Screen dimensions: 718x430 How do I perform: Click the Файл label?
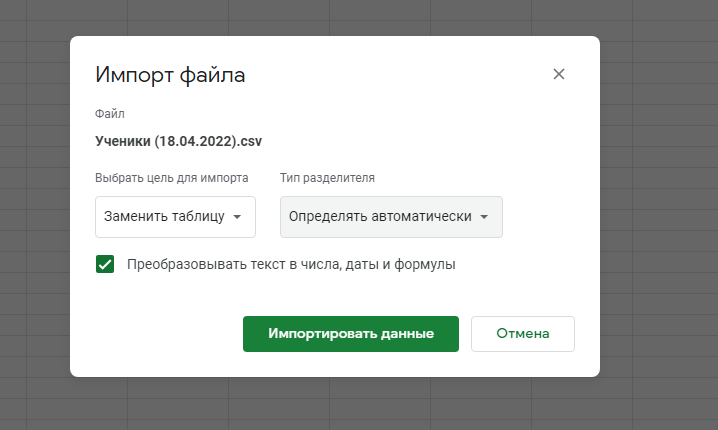pos(110,114)
